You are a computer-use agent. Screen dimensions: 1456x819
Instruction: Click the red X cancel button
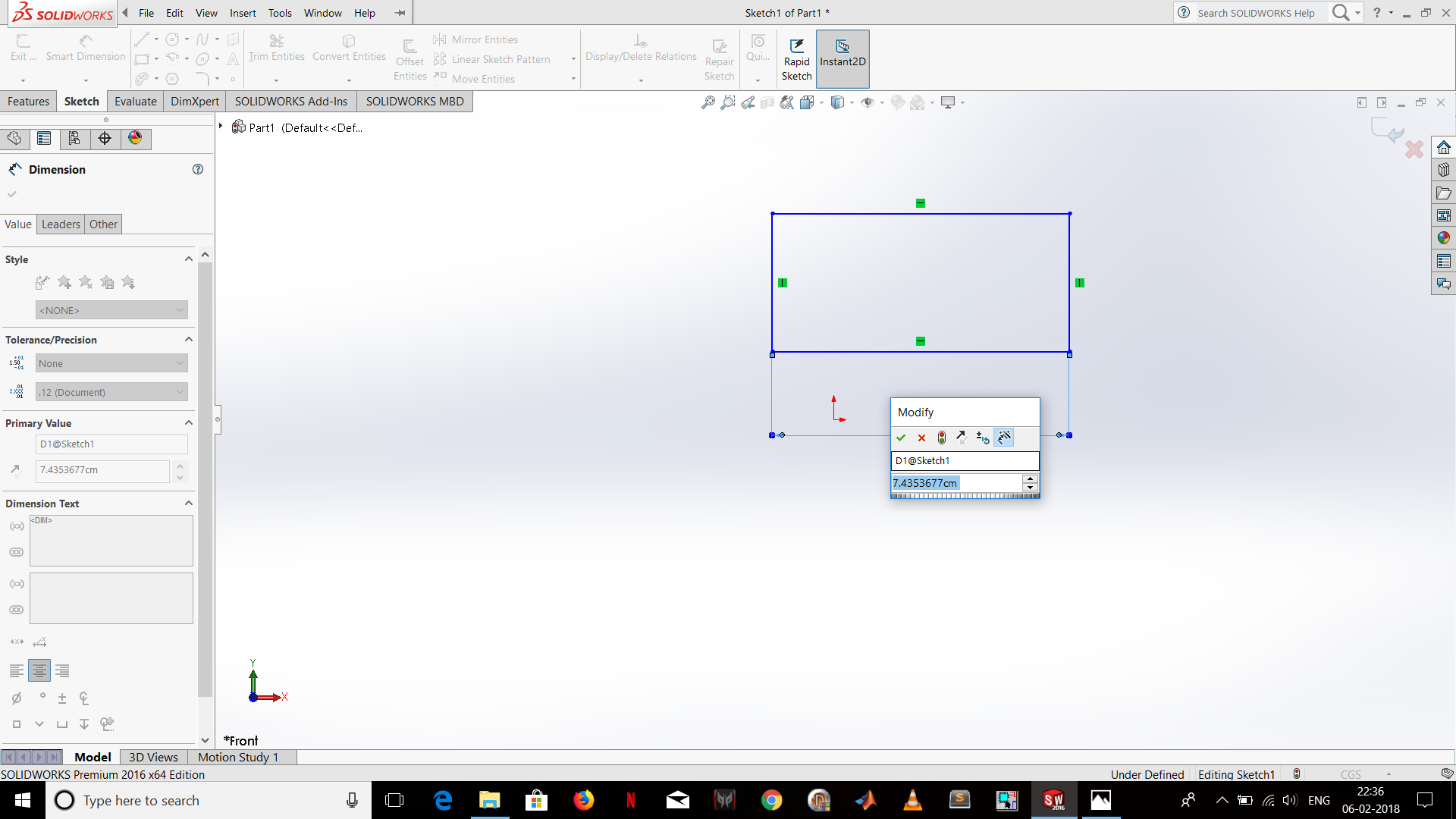coord(921,437)
